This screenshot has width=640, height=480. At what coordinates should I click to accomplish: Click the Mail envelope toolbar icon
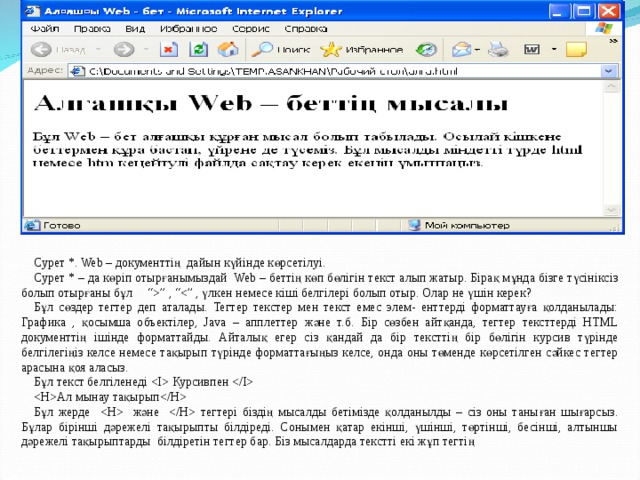click(x=462, y=48)
